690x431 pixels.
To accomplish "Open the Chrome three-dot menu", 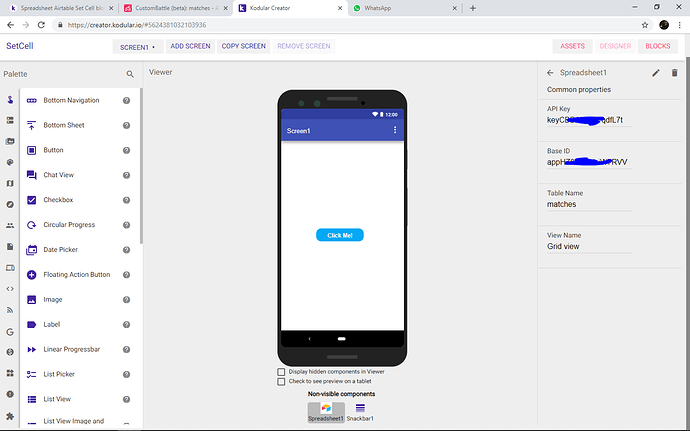I will [679, 25].
